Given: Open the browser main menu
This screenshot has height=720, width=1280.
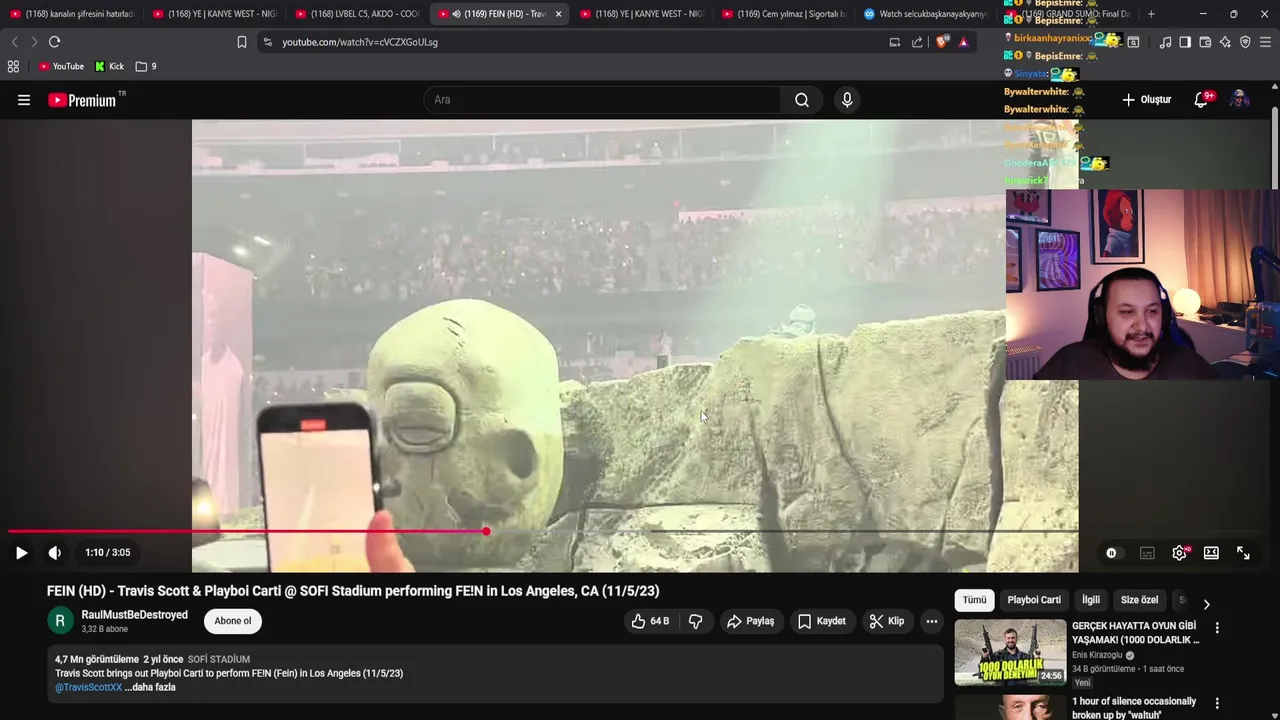Looking at the screenshot, I should (x=1265, y=42).
